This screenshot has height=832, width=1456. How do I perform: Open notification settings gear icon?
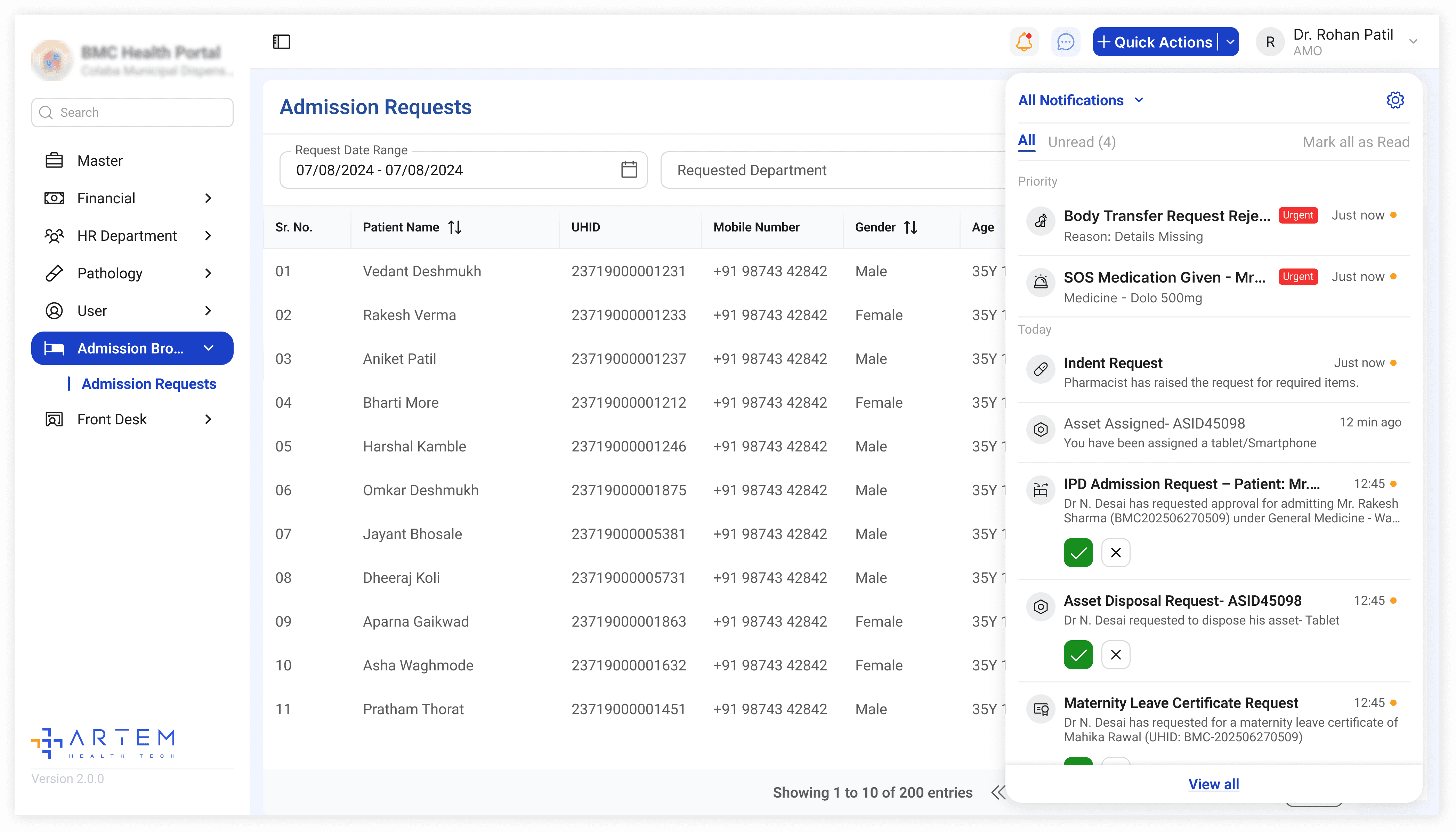(1395, 100)
